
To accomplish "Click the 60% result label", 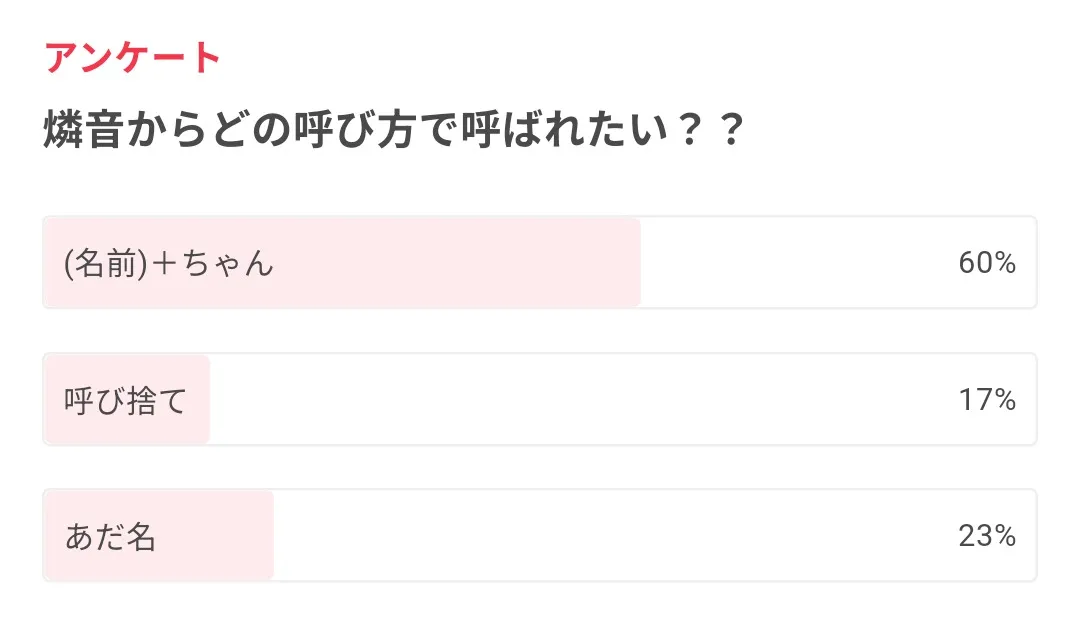I will pos(987,263).
